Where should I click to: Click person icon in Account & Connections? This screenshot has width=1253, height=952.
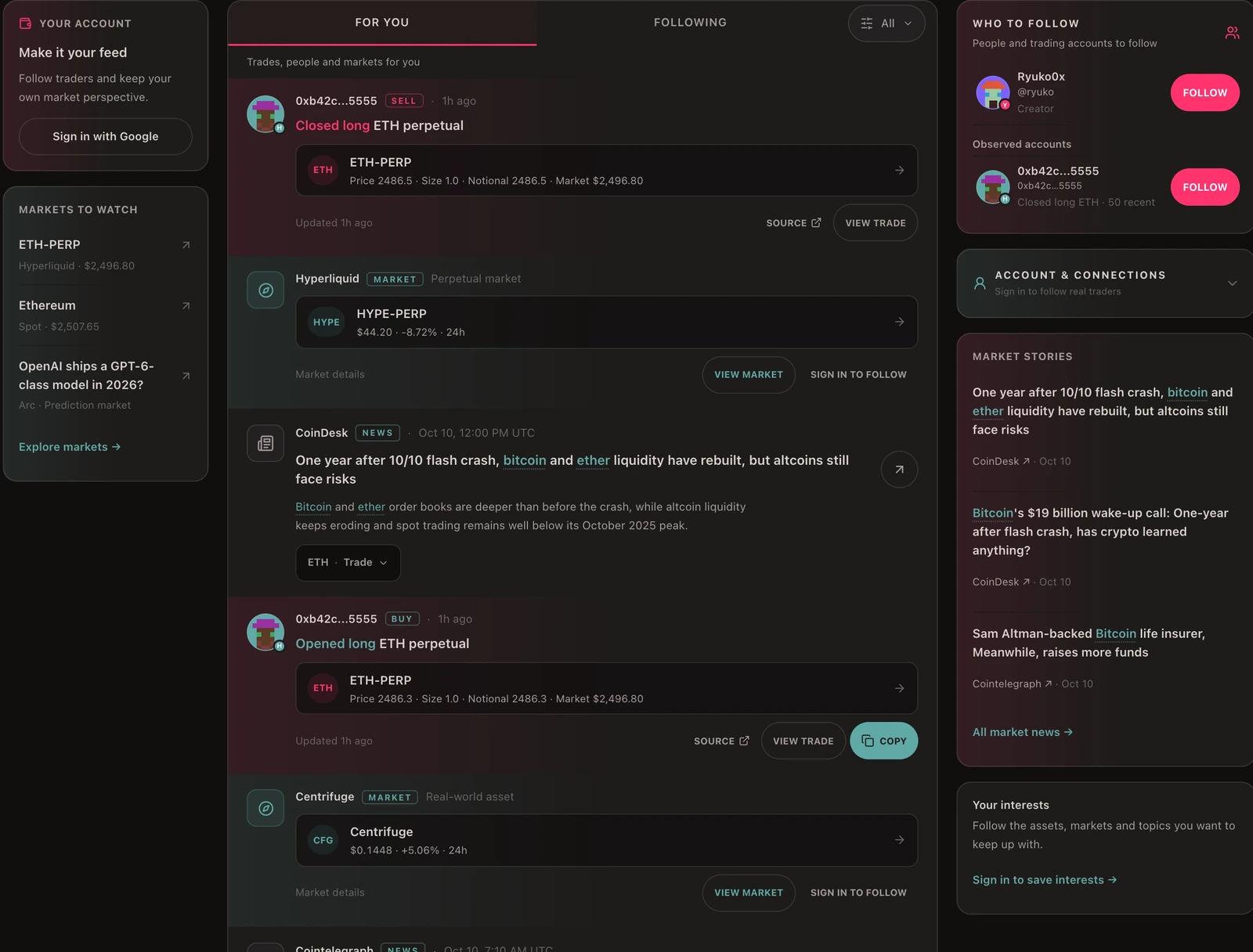pyautogui.click(x=980, y=283)
